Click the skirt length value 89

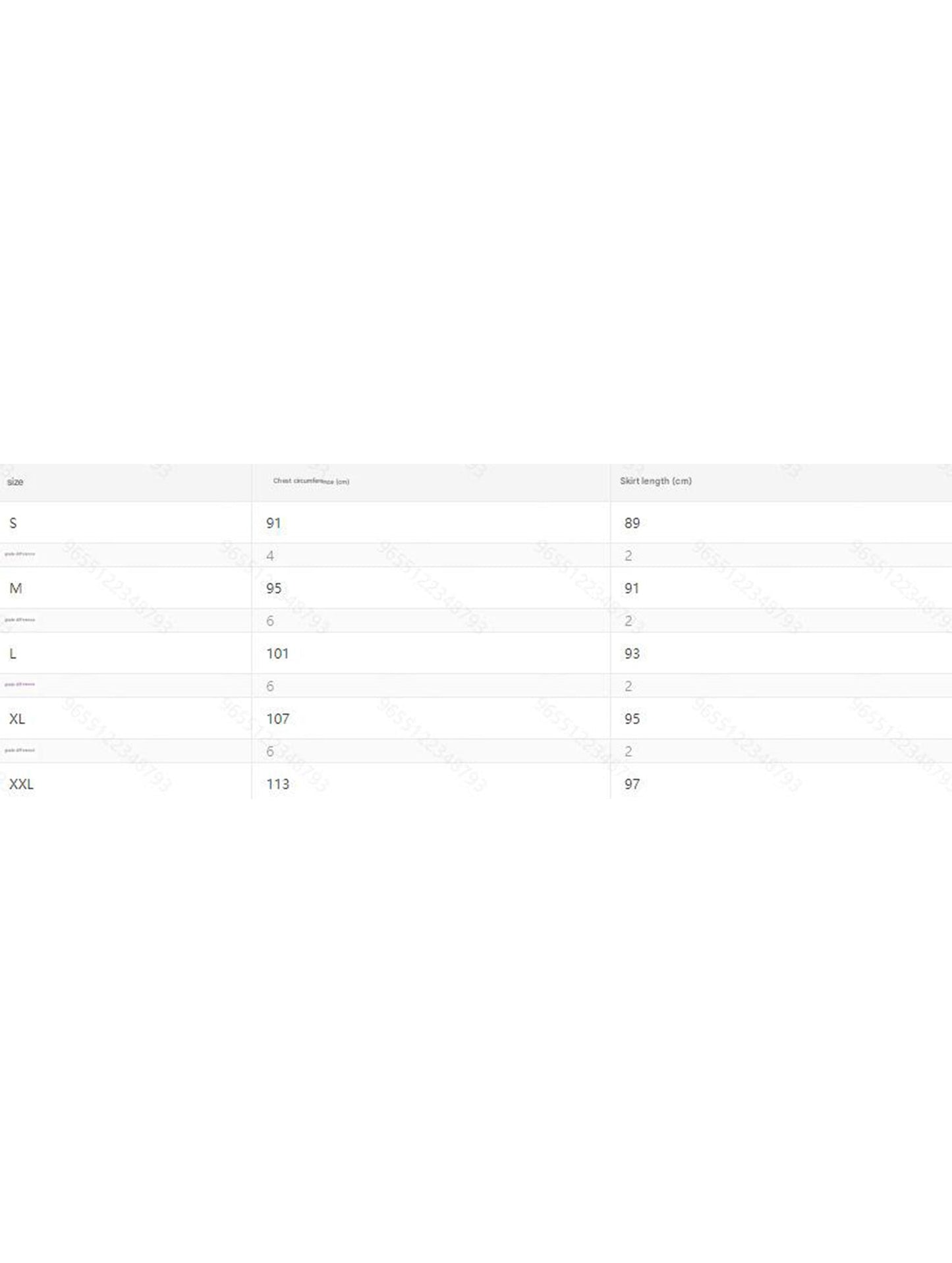tap(632, 523)
